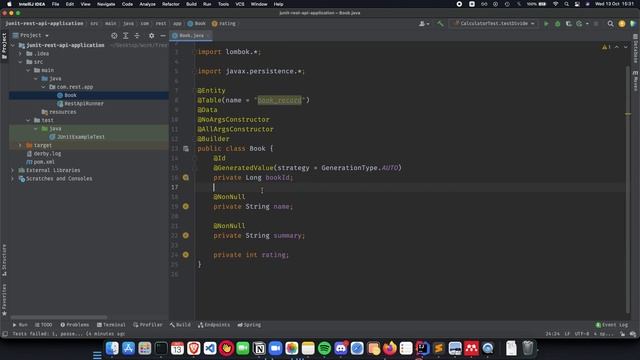The width and height of the screenshot is (640, 360).
Task: Expand All icon in Project panel
Action: click(126, 36)
